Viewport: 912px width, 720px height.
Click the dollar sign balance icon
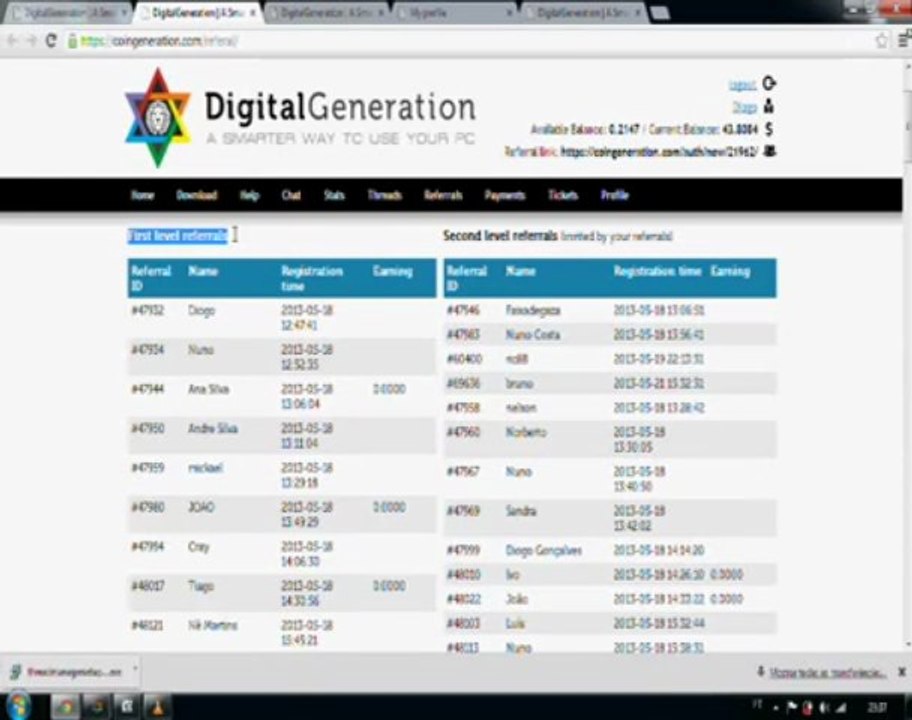pyautogui.click(x=769, y=129)
